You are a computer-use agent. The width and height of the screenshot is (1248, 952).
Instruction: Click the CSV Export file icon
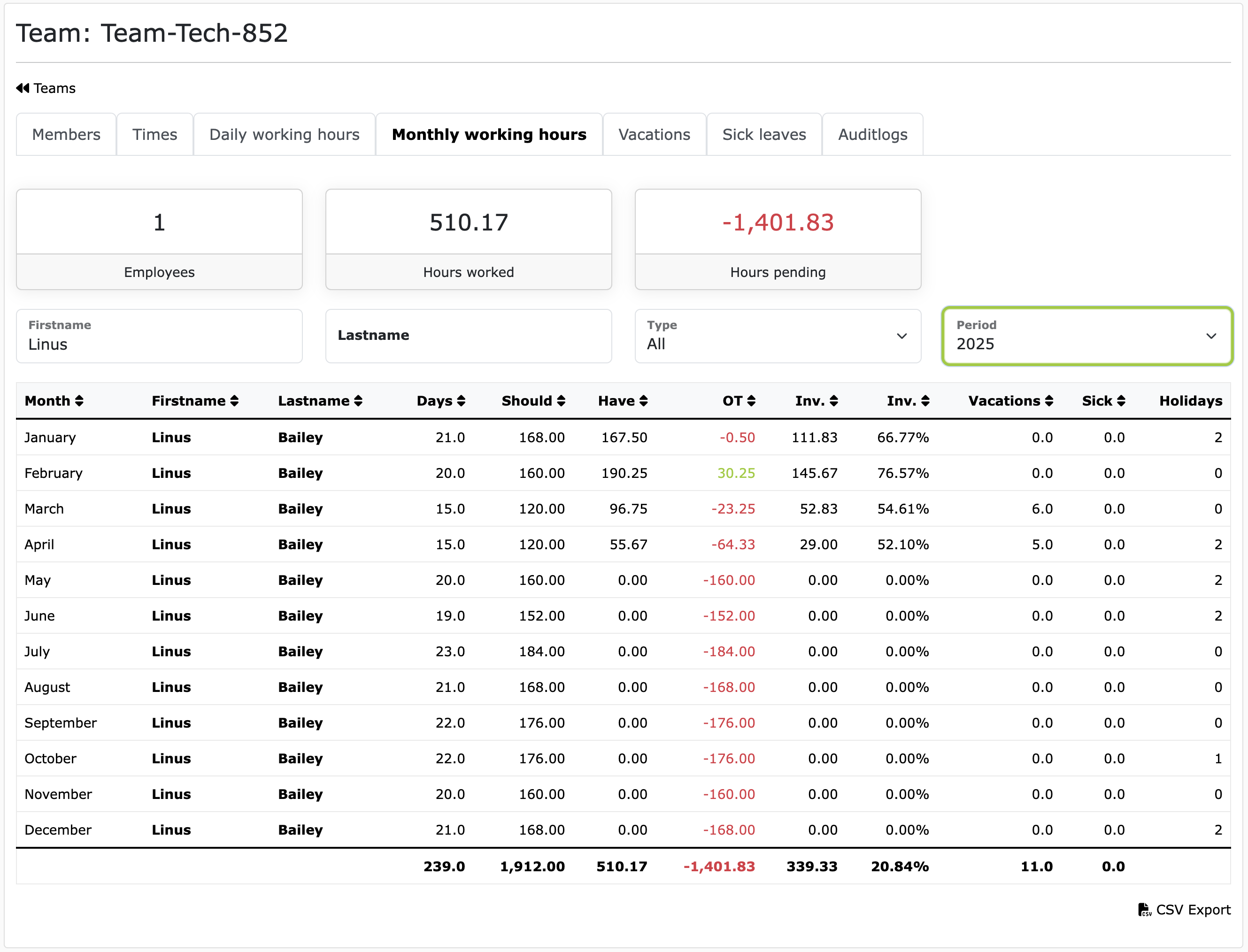click(x=1144, y=910)
